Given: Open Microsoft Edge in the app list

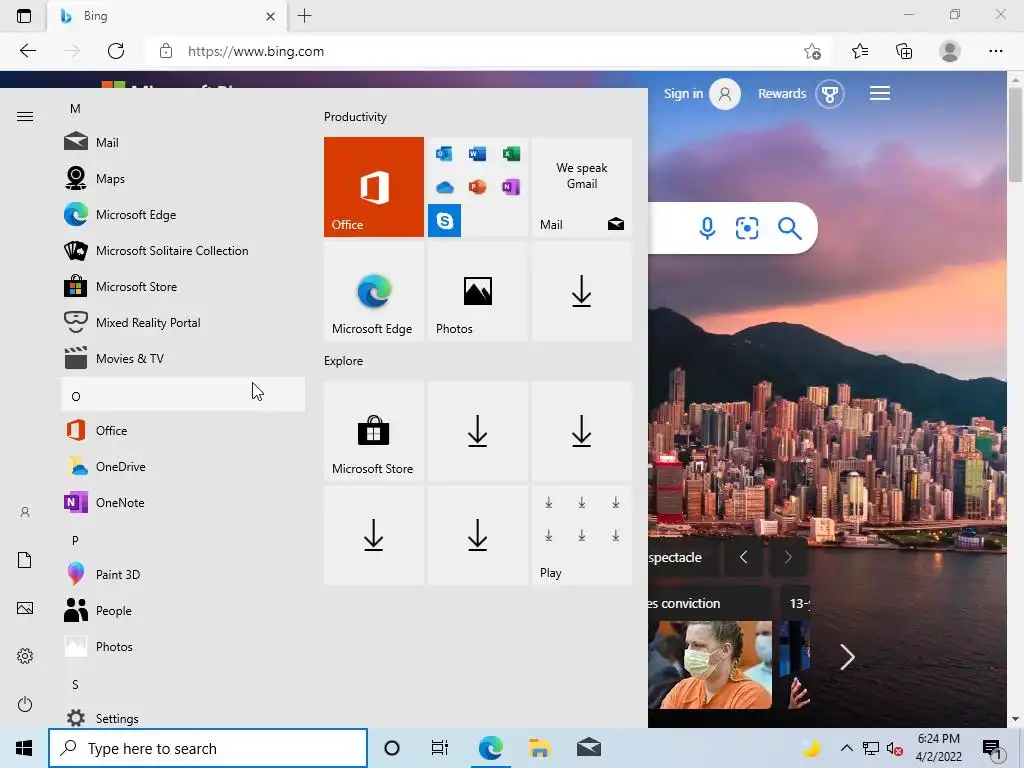Looking at the screenshot, I should pyautogui.click(x=183, y=214).
